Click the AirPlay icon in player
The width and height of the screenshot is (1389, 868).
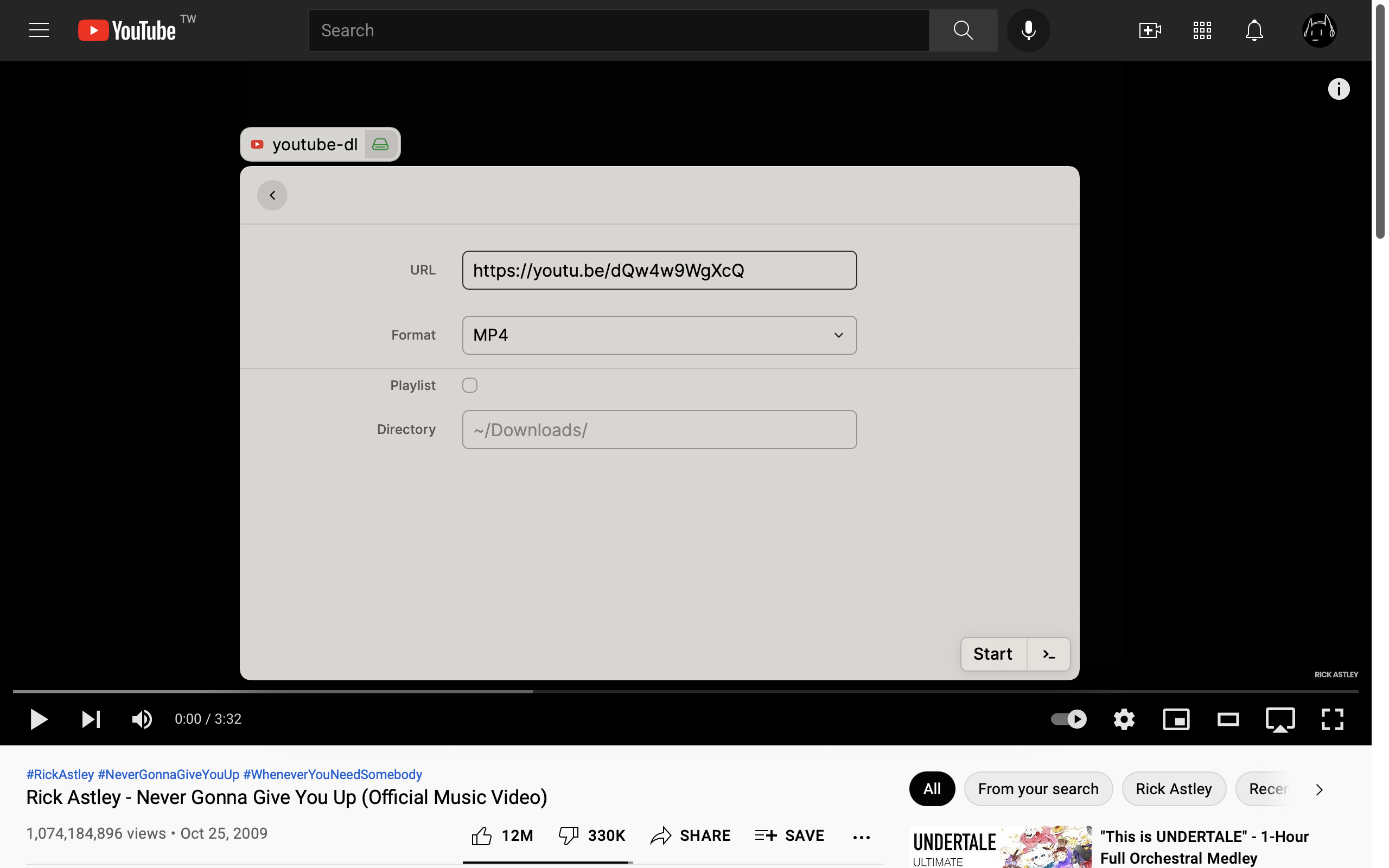point(1280,719)
